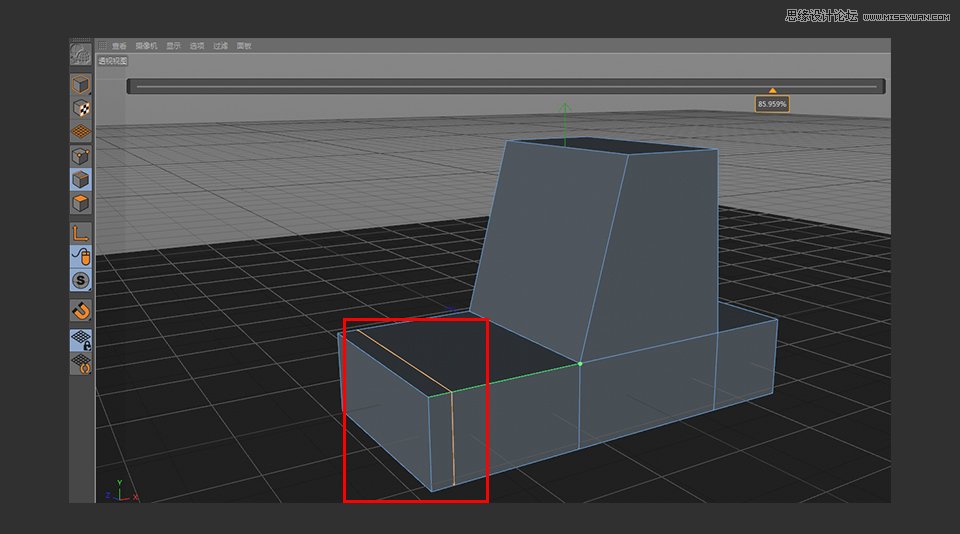
Task: Open the 过滤 (Filter) menu
Action: 220,46
